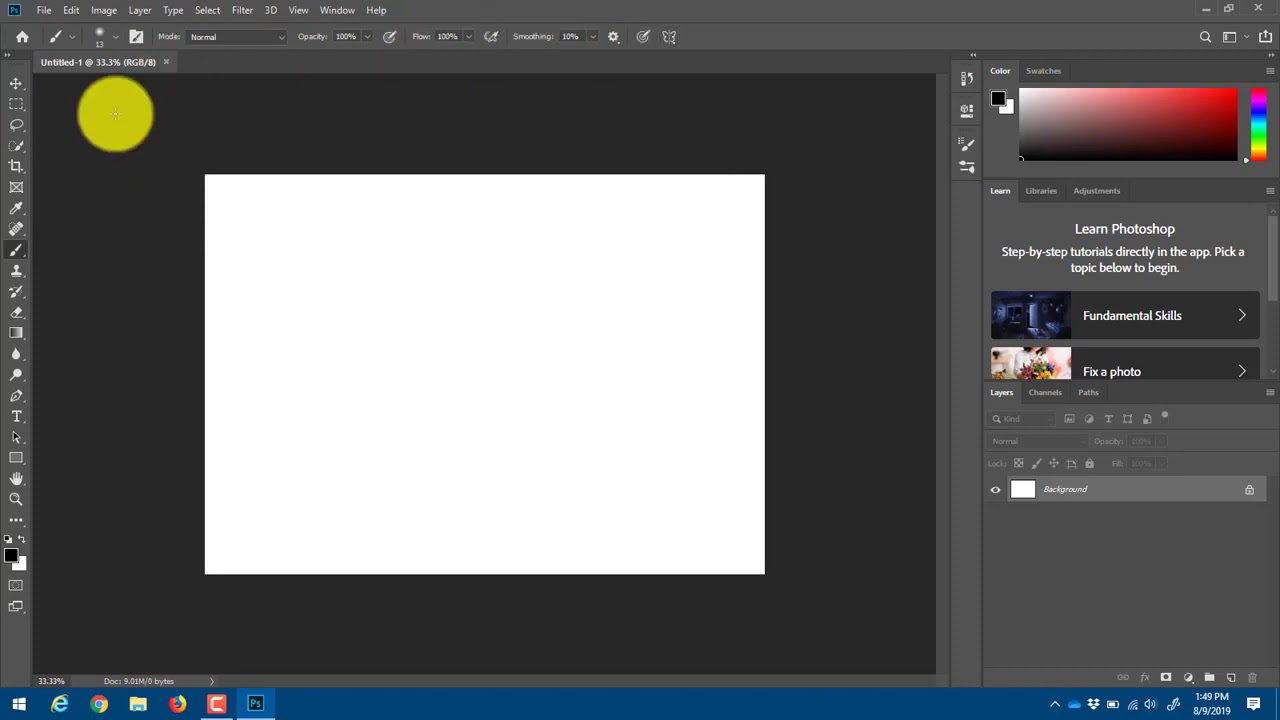Open Google Chrome from the taskbar

coord(99,704)
